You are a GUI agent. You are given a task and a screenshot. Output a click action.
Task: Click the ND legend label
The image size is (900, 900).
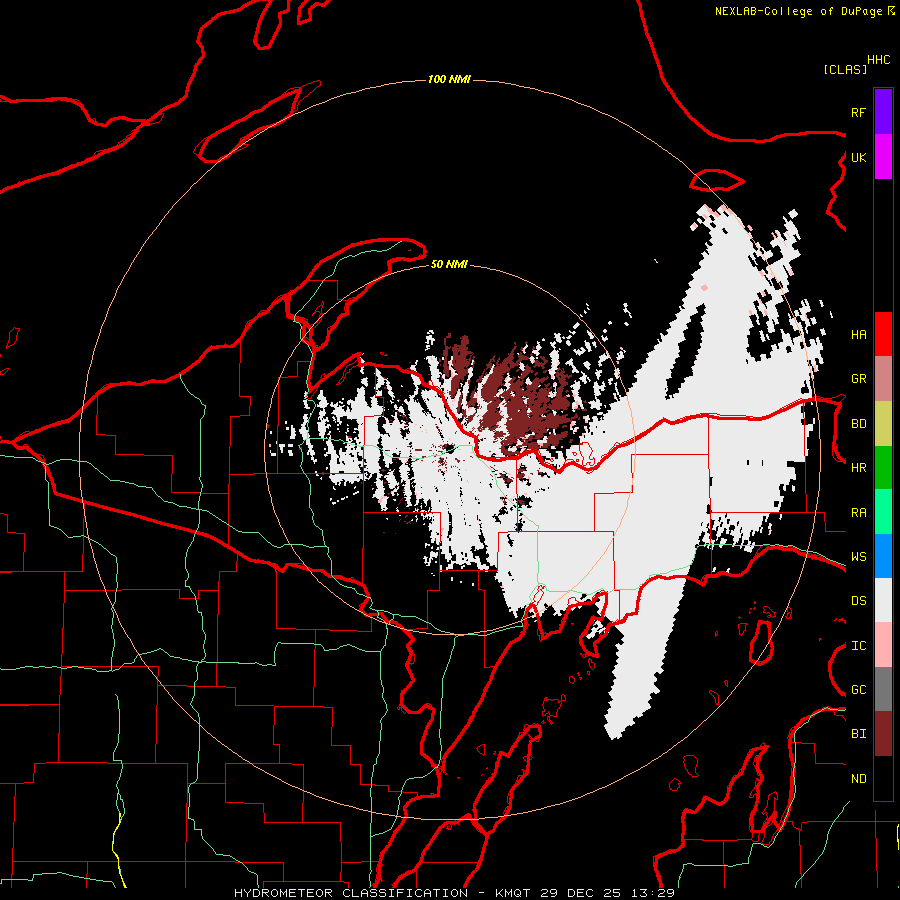(858, 779)
